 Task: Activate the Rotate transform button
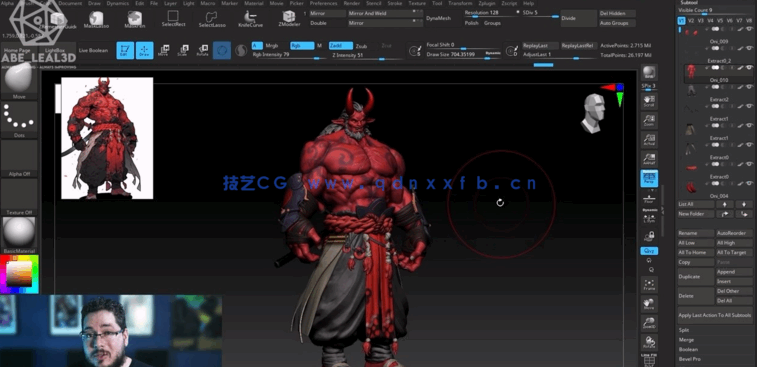(202, 50)
